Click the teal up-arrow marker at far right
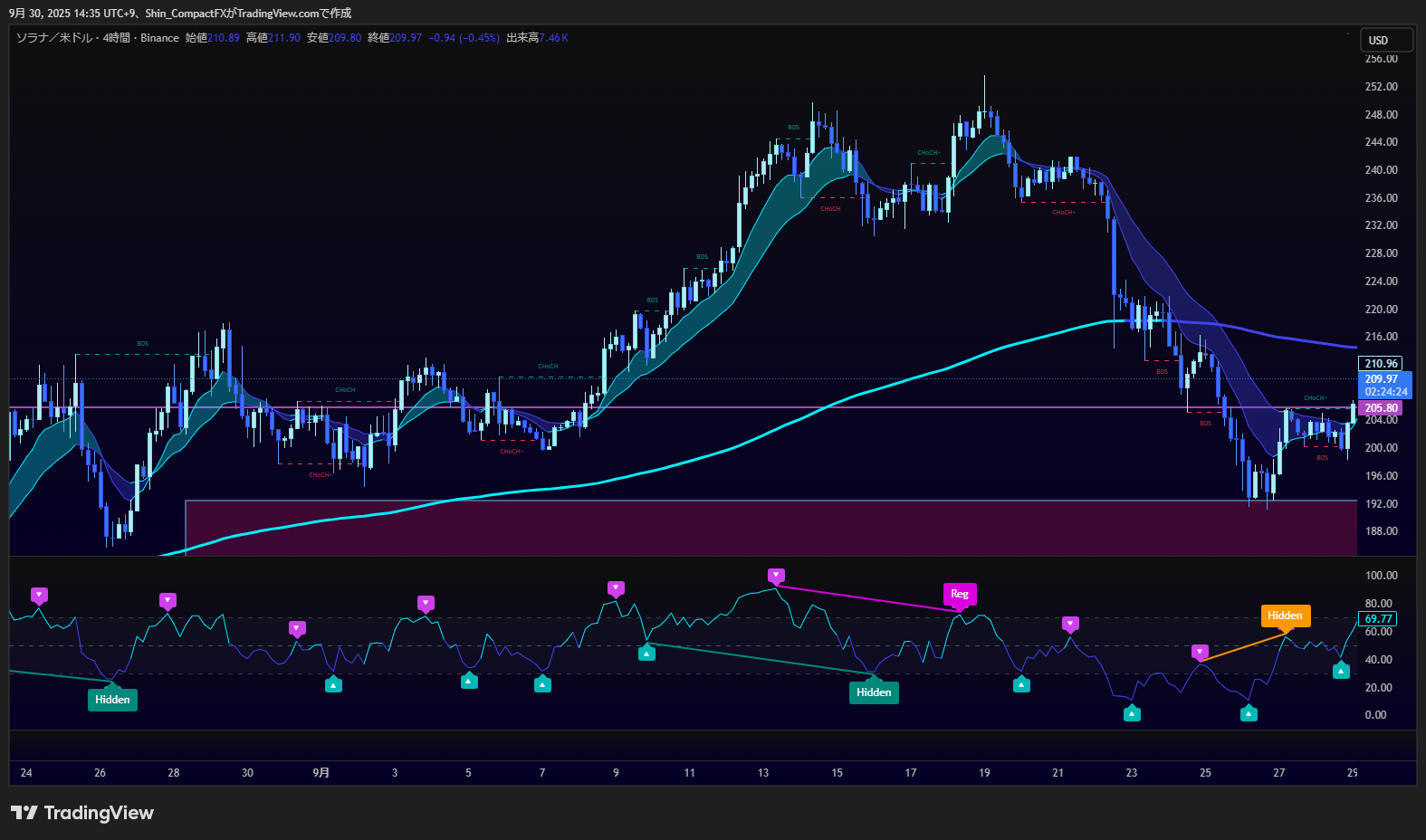 (1341, 671)
